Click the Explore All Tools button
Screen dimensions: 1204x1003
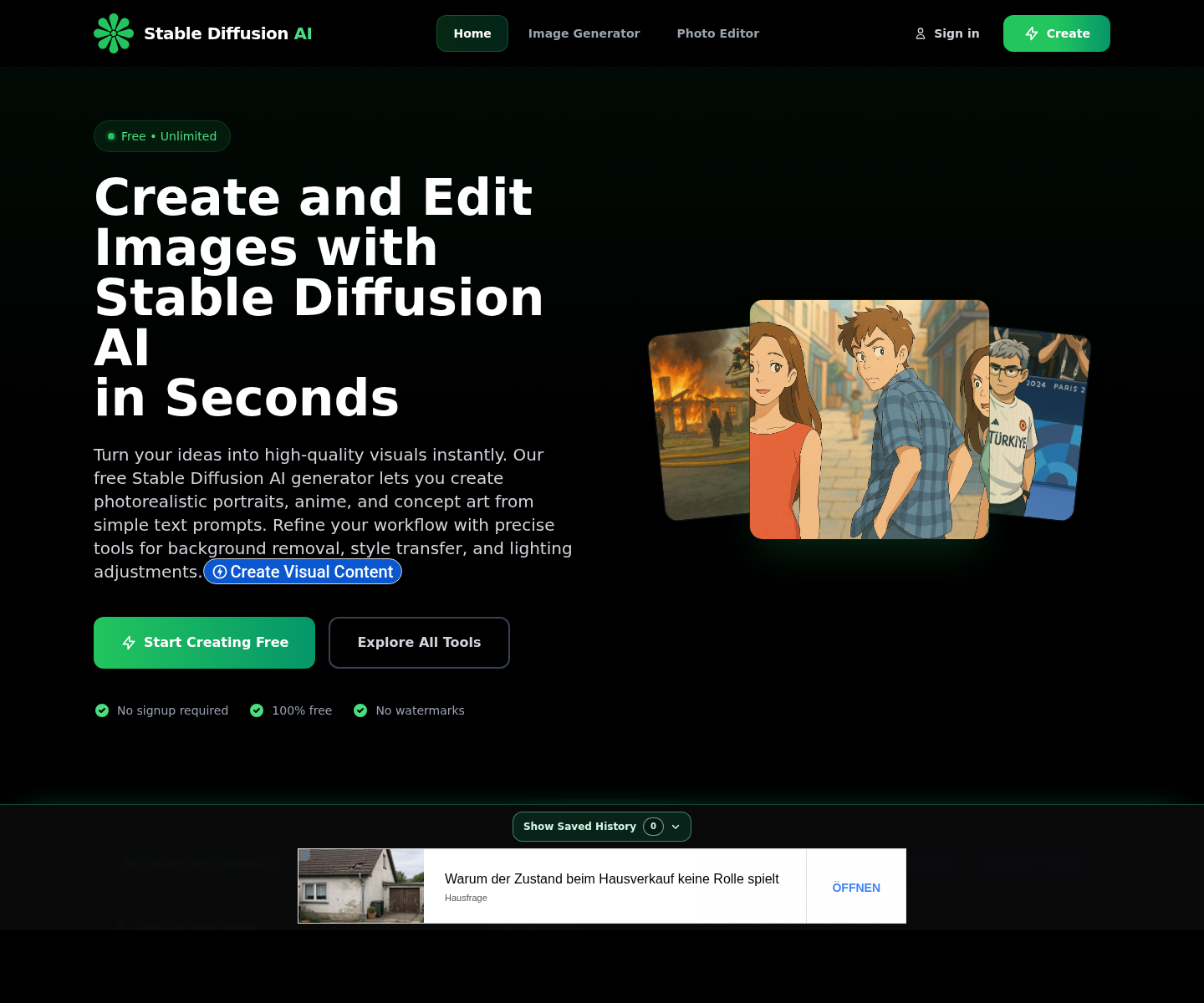pyautogui.click(x=419, y=642)
